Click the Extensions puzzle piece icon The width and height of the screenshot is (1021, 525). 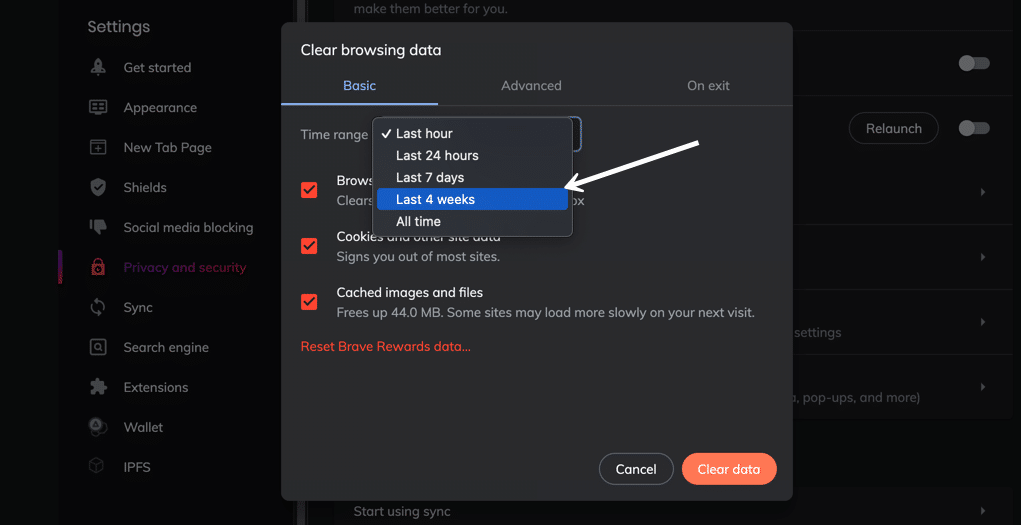[x=98, y=388]
